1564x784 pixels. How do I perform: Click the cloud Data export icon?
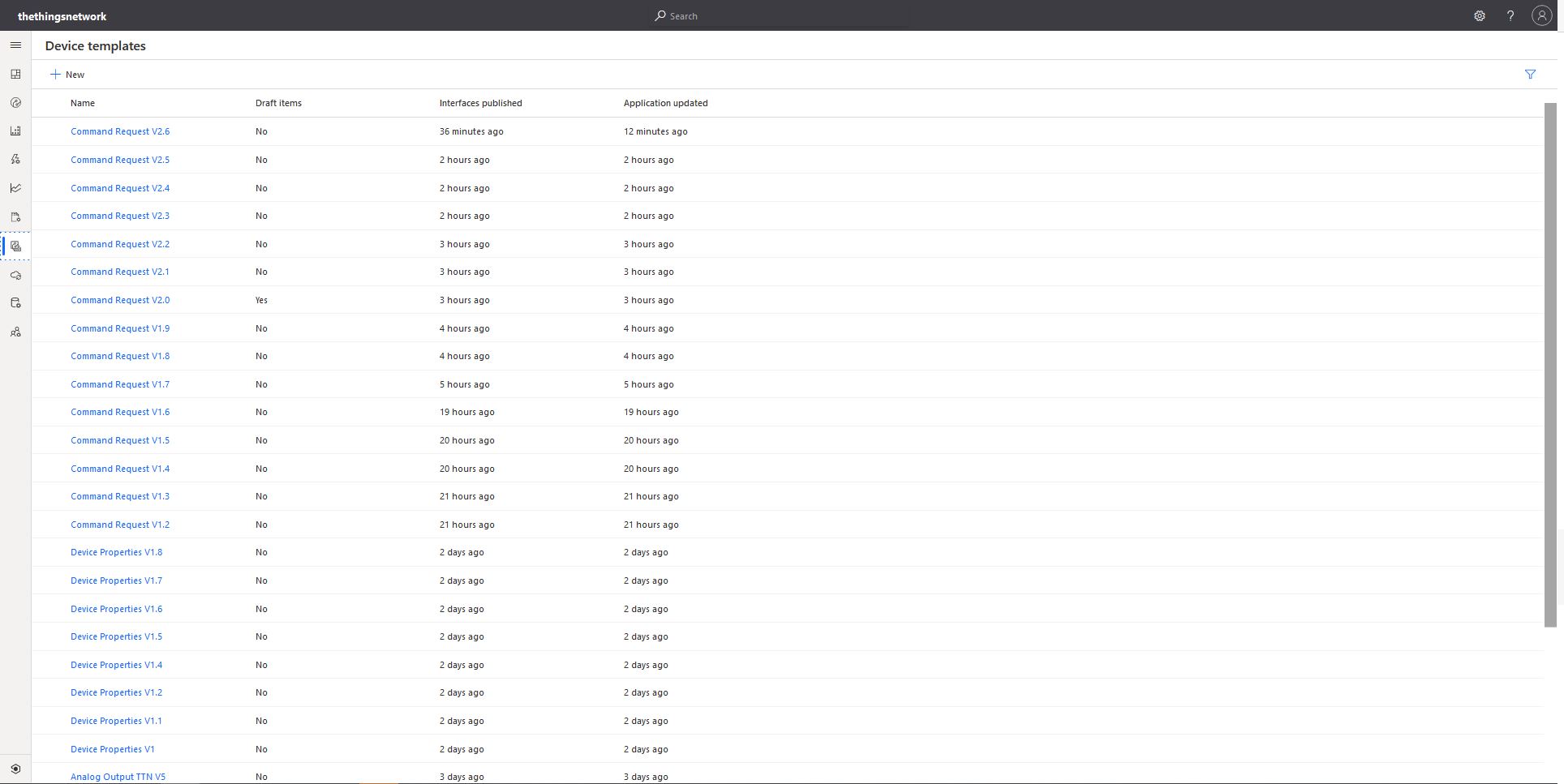tap(15, 276)
